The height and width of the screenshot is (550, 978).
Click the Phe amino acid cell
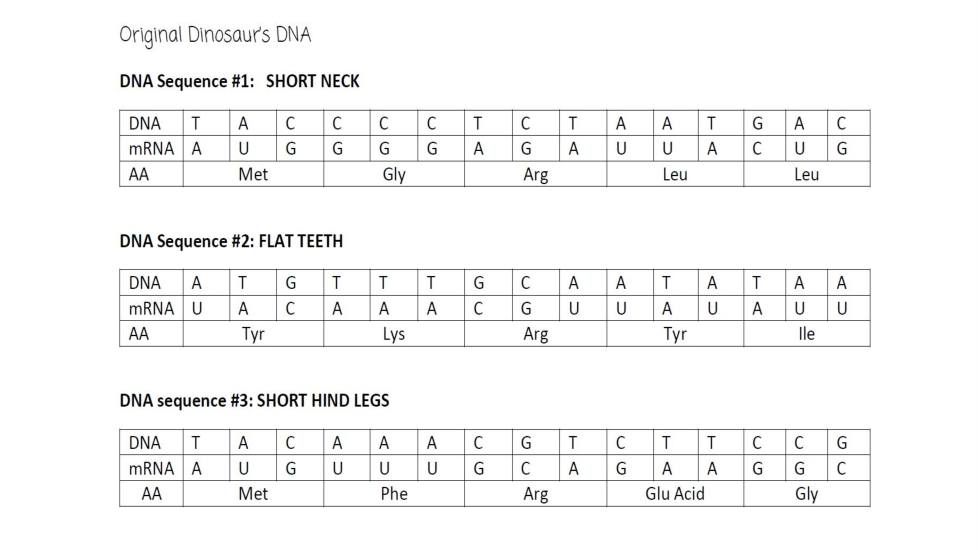[394, 494]
